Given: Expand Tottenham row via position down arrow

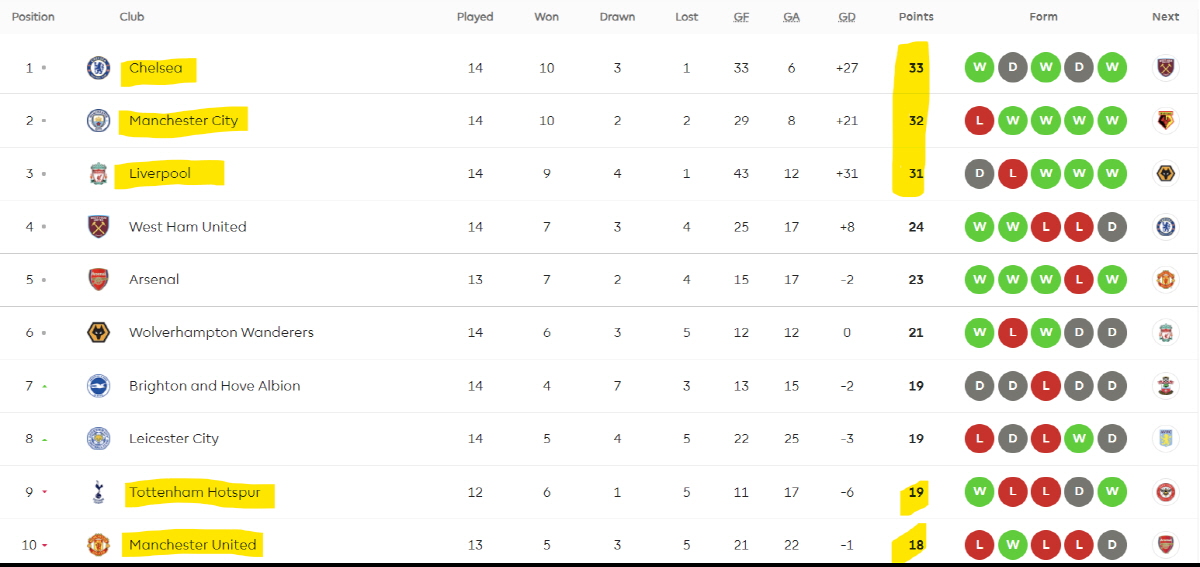Looking at the screenshot, I should pos(44,492).
